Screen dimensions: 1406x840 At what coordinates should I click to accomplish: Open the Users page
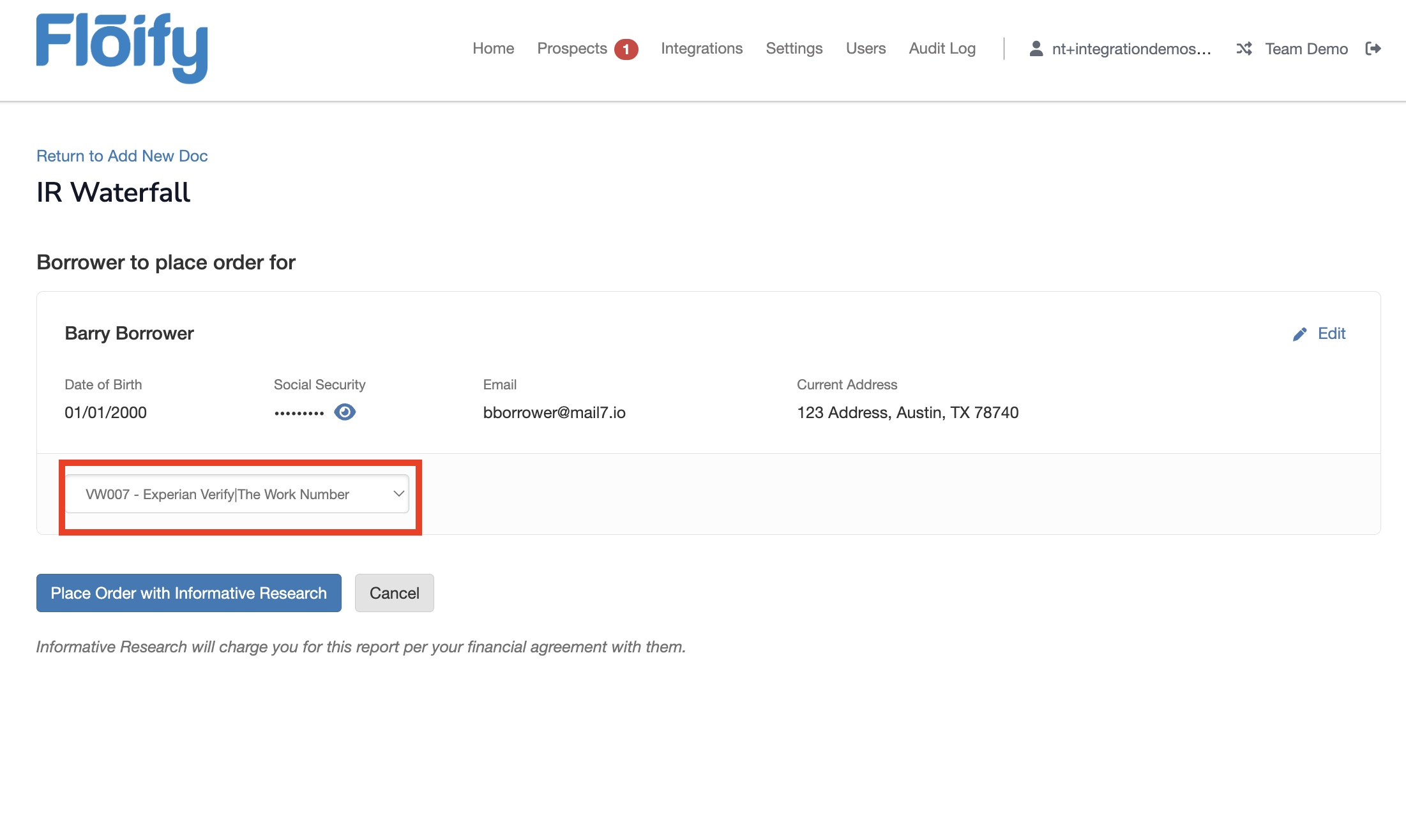[x=865, y=48]
